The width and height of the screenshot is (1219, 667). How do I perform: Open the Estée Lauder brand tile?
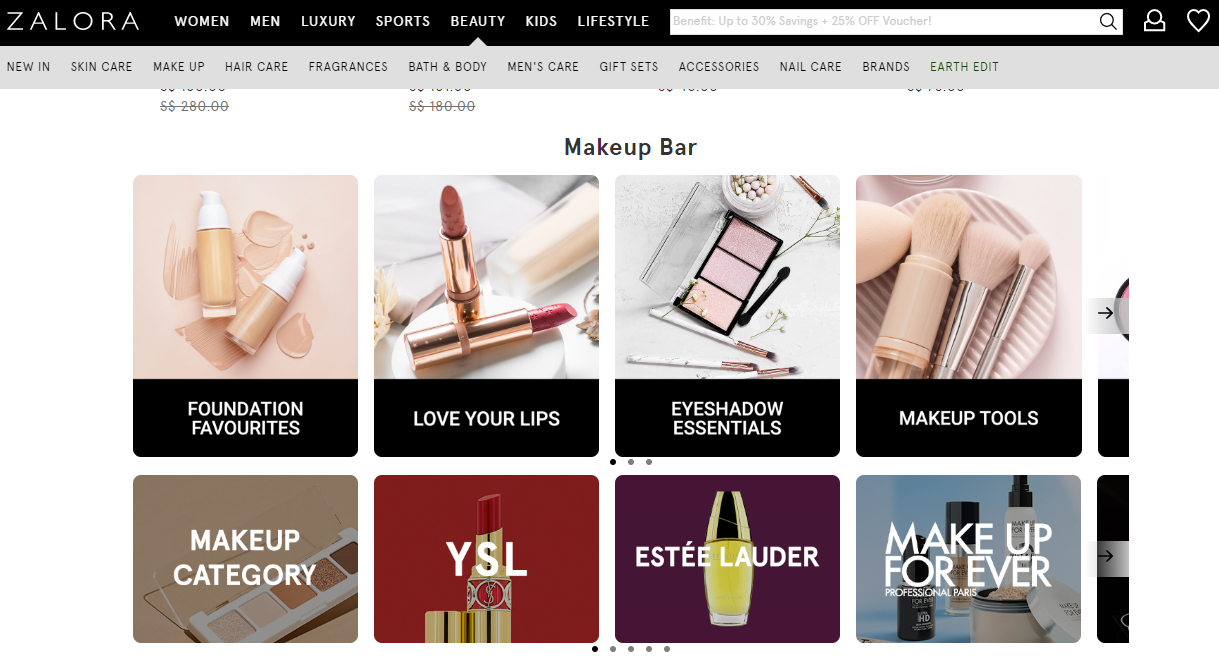[x=727, y=558]
